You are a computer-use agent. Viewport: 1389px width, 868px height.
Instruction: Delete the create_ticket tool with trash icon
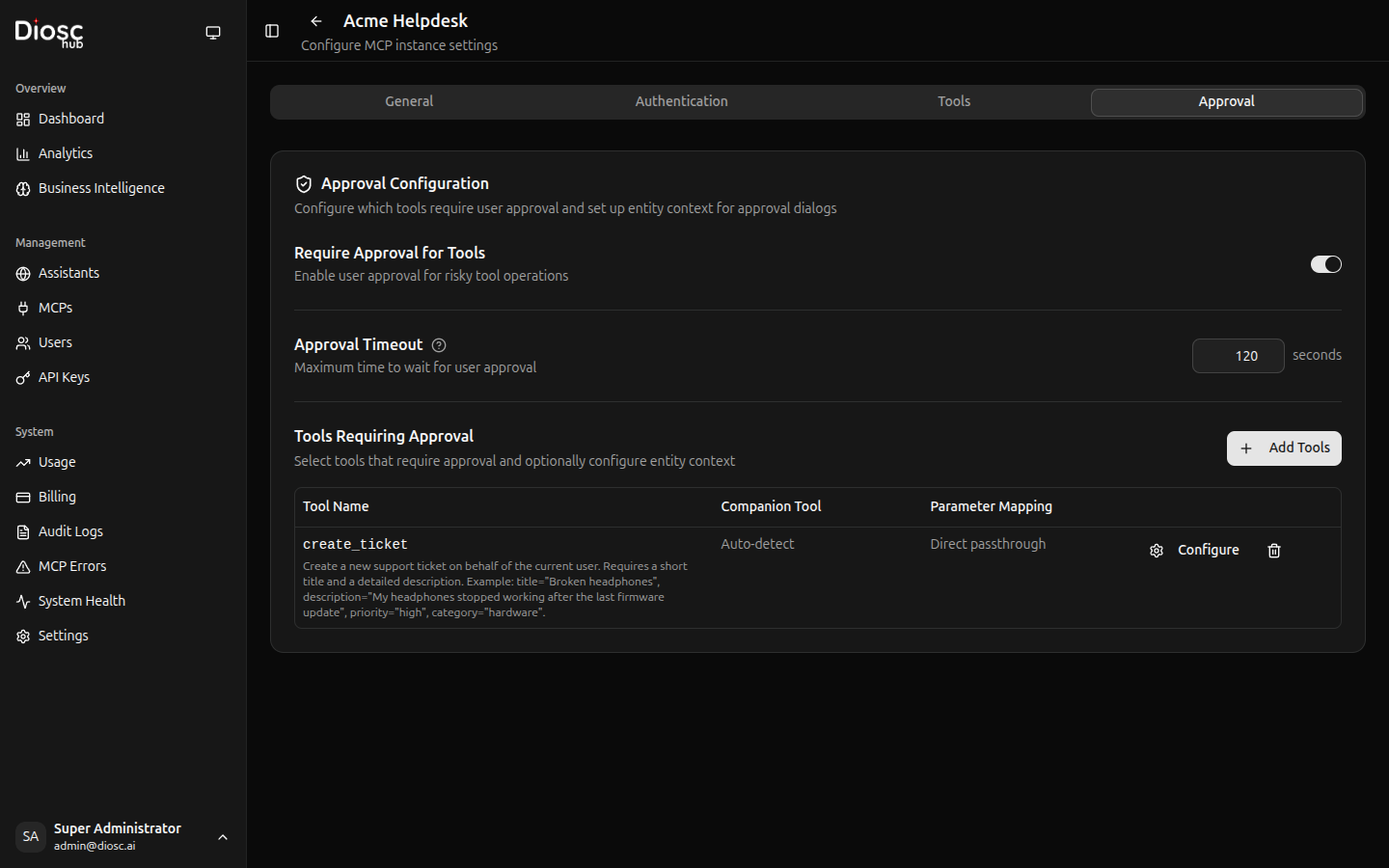pos(1273,550)
